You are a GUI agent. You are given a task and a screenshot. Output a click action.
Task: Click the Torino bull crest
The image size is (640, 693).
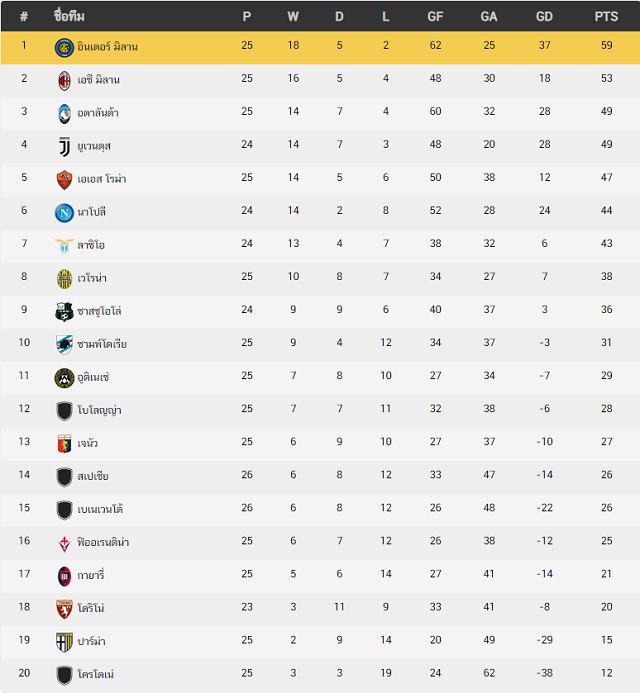[x=64, y=609]
